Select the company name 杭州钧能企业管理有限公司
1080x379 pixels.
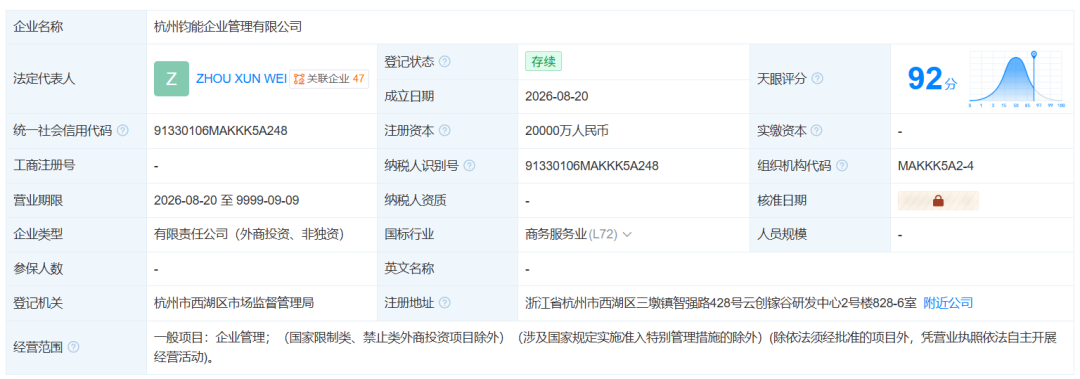click(228, 28)
